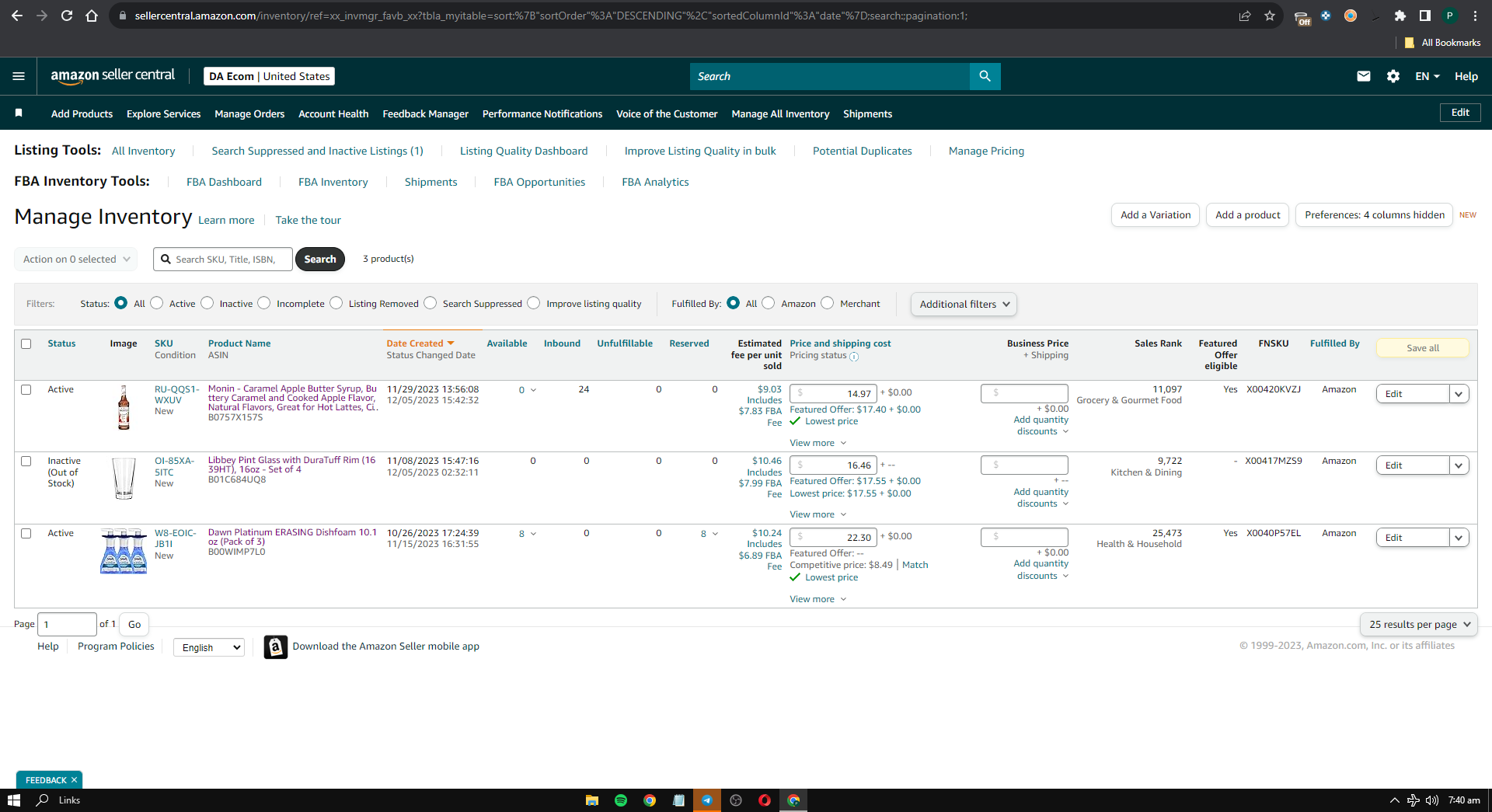The width and height of the screenshot is (1492, 812).
Task: Click the Search SKU, Title, ISBN field
Action: click(223, 259)
